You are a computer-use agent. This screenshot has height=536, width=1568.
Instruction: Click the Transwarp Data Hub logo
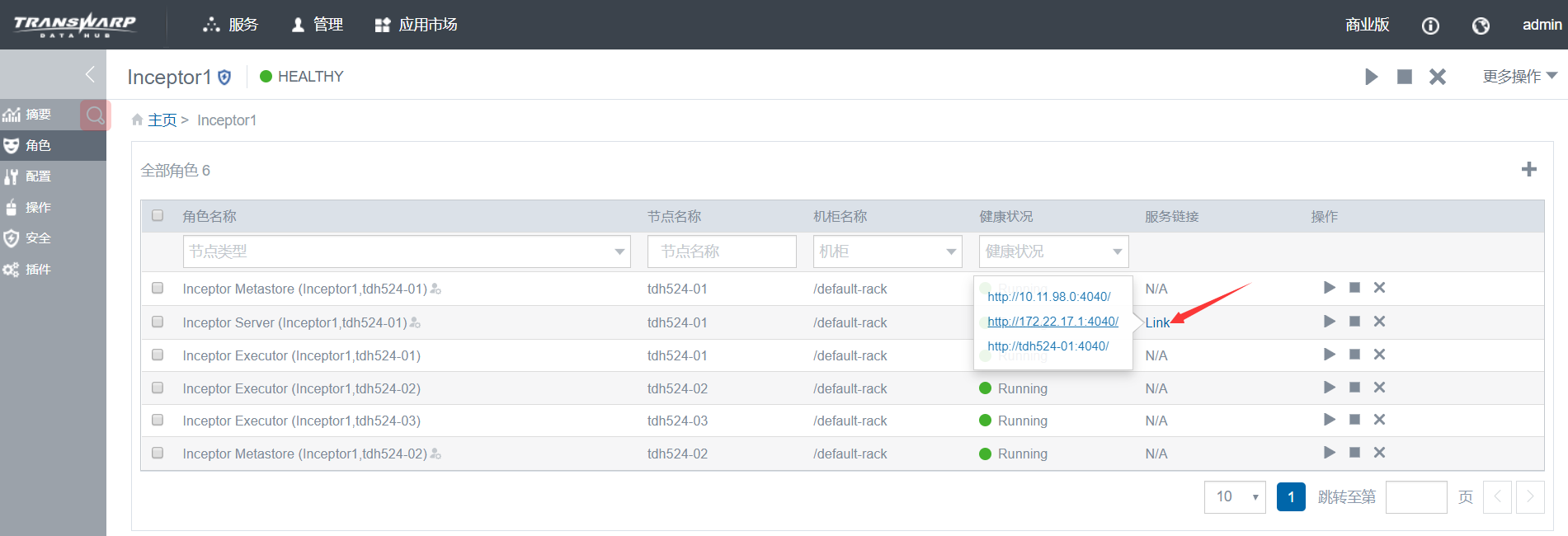75,25
